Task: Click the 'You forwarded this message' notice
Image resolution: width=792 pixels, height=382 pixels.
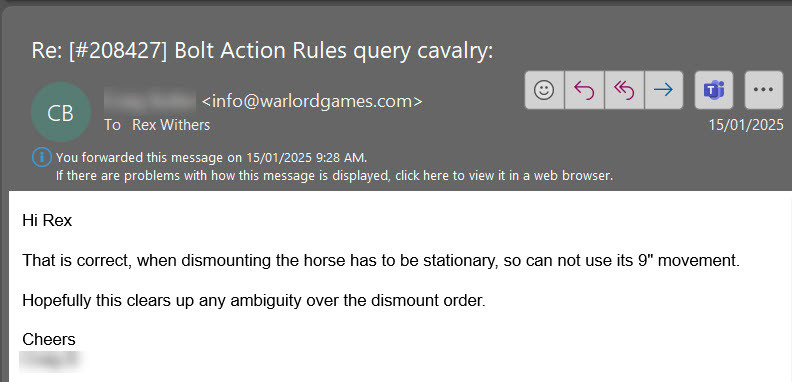Action: click(212, 157)
